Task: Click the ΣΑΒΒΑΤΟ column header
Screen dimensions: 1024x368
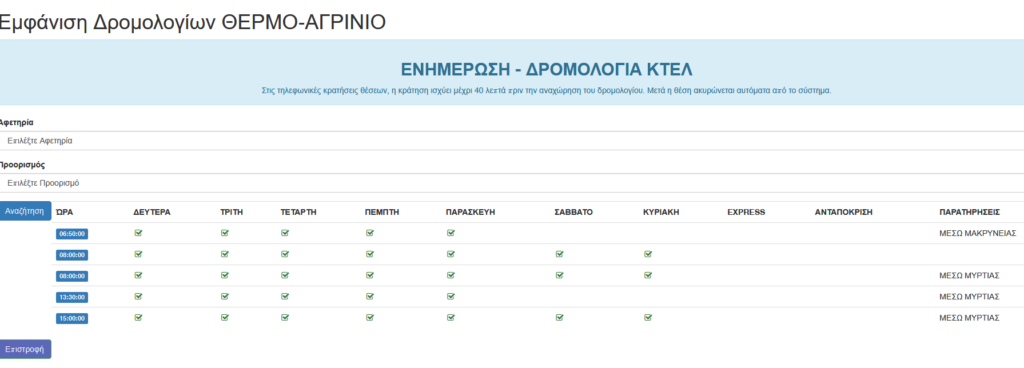Action: (x=573, y=212)
